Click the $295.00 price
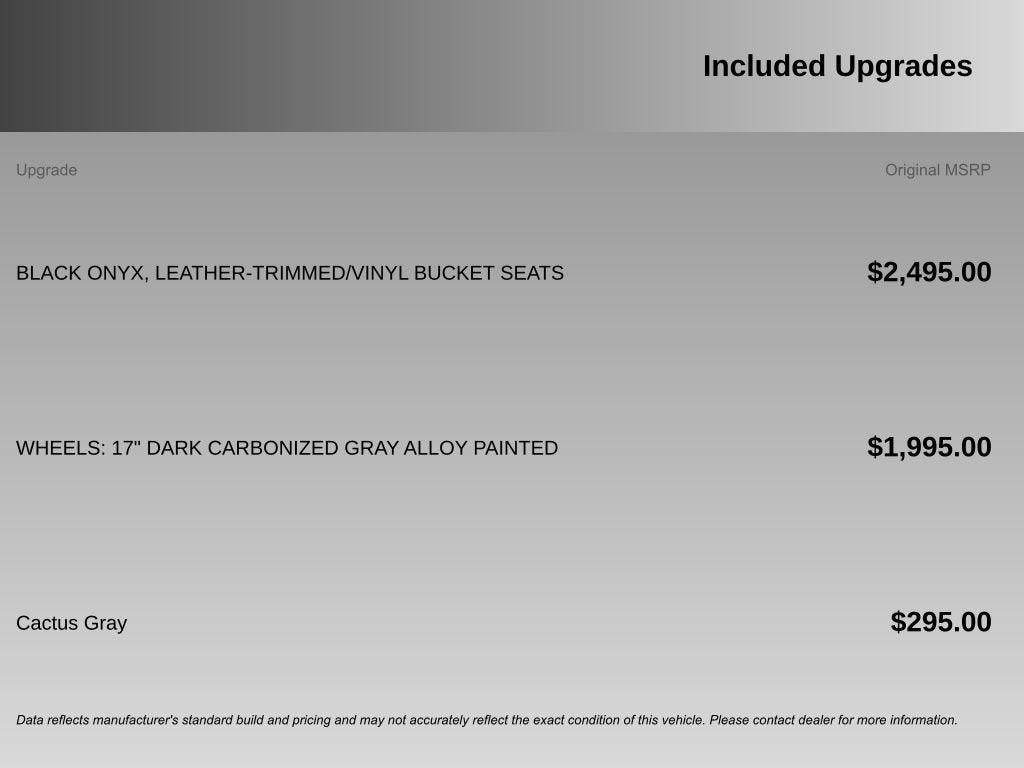 tap(940, 622)
